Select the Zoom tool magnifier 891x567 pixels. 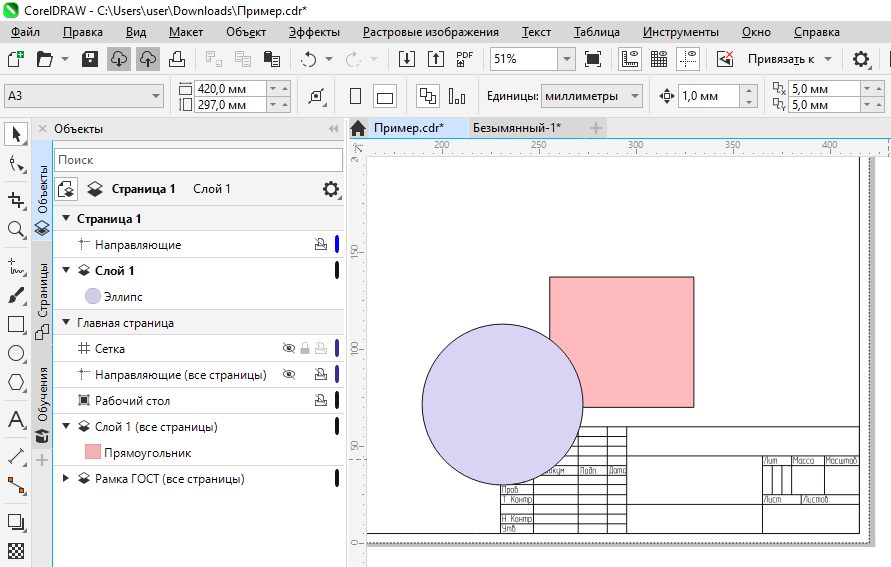15,229
